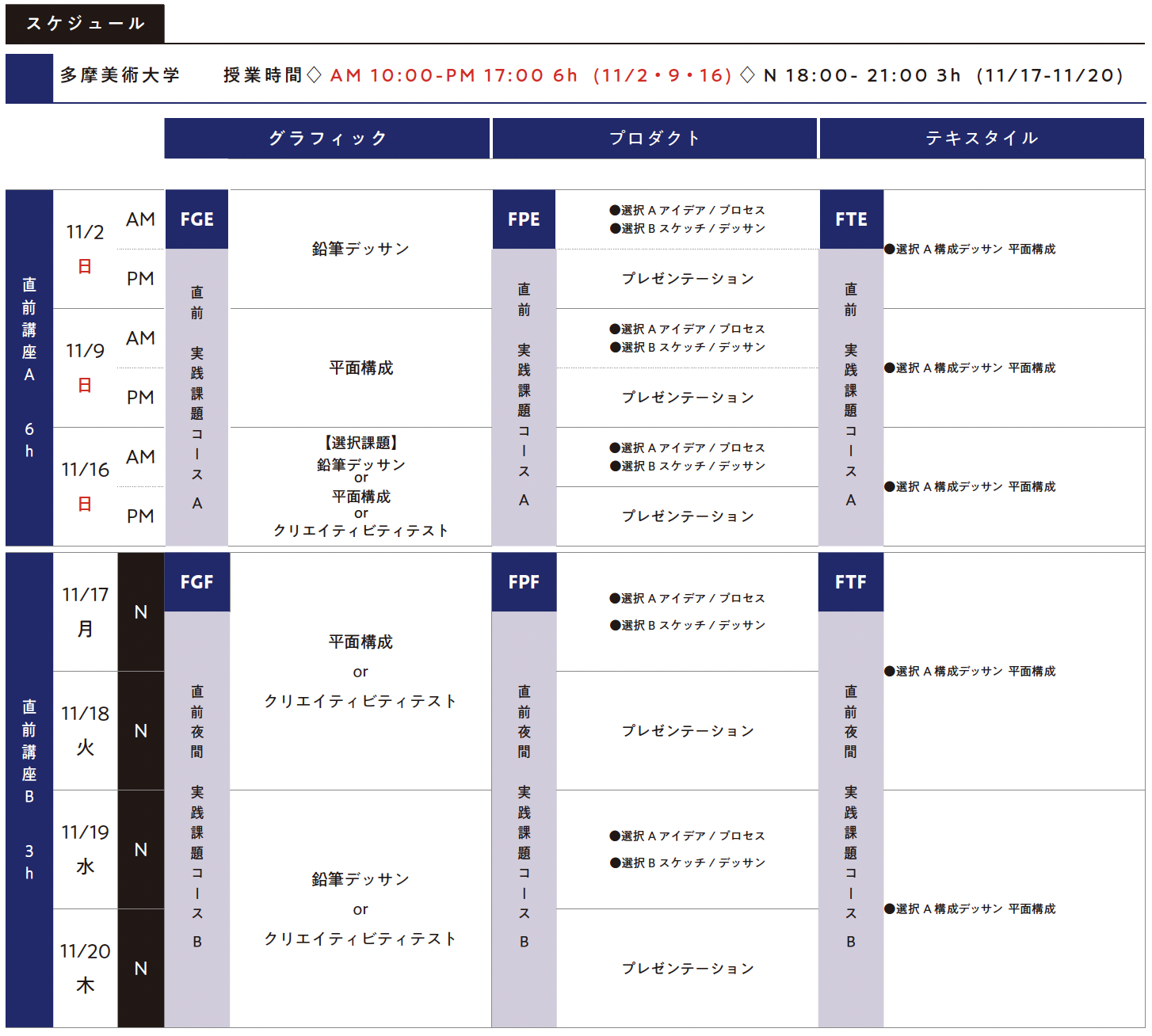
Task: Click the 多摩美術大学 university name
Action: 120,75
